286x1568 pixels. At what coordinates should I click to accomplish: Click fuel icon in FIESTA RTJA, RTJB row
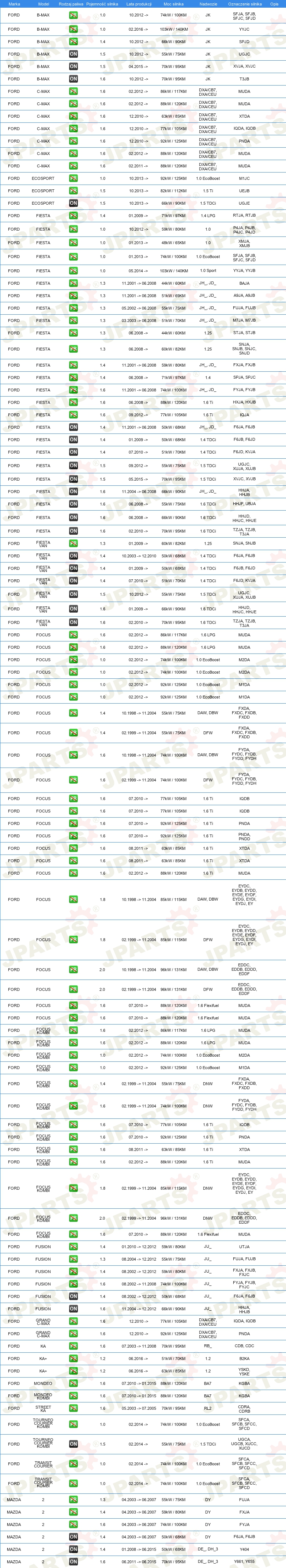tap(73, 216)
